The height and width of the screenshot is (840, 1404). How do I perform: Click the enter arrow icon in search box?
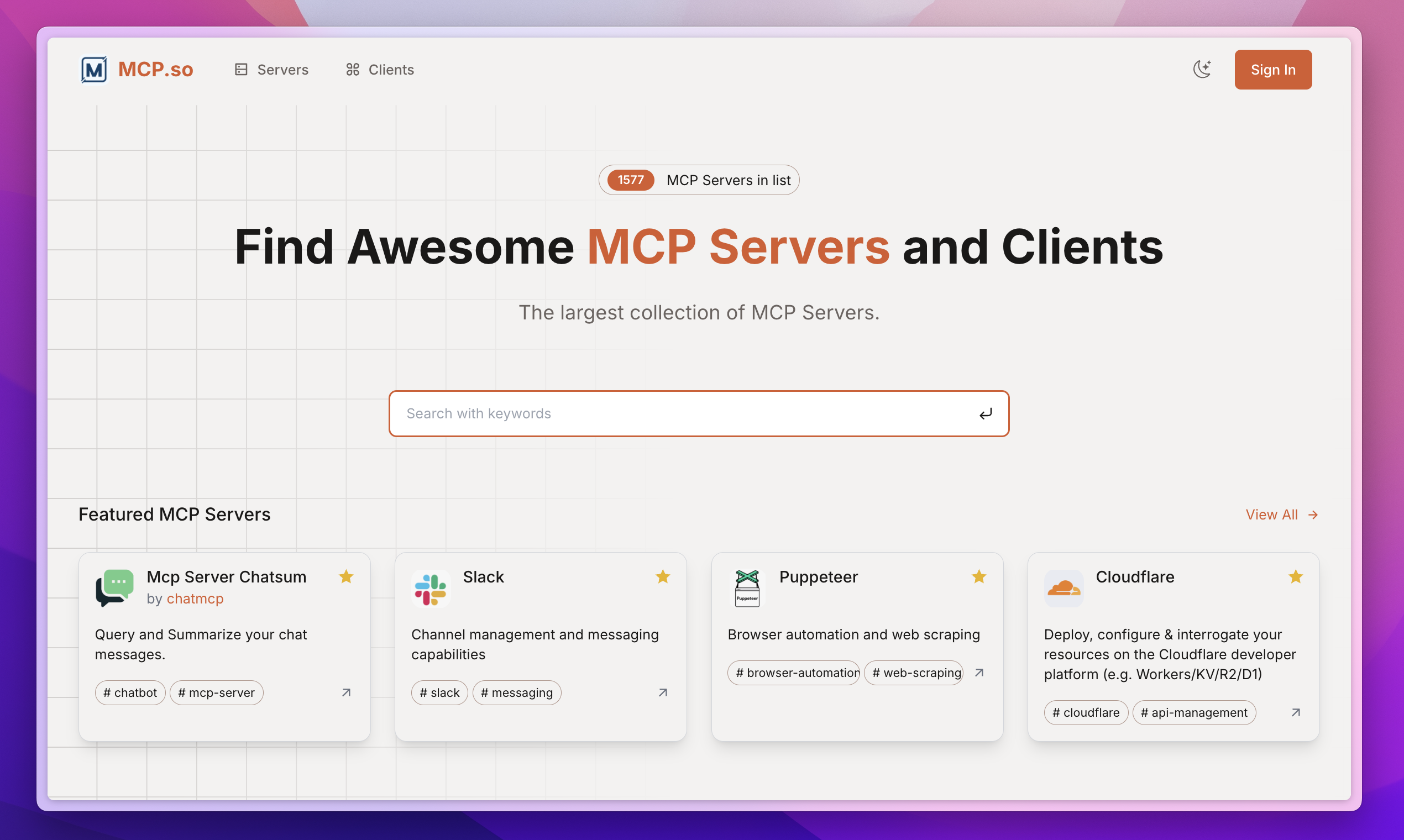(x=986, y=414)
